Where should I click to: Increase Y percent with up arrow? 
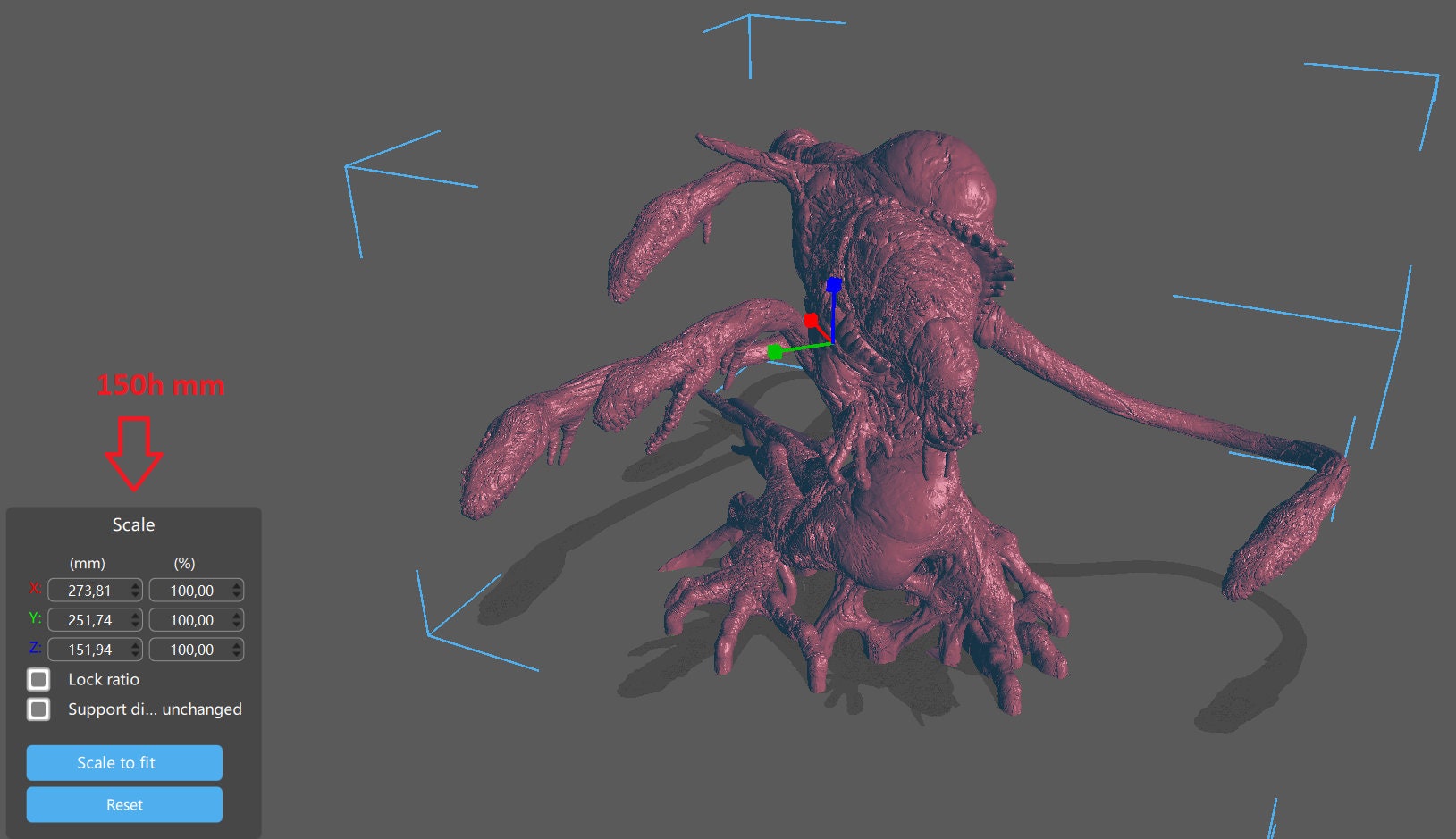(237, 616)
